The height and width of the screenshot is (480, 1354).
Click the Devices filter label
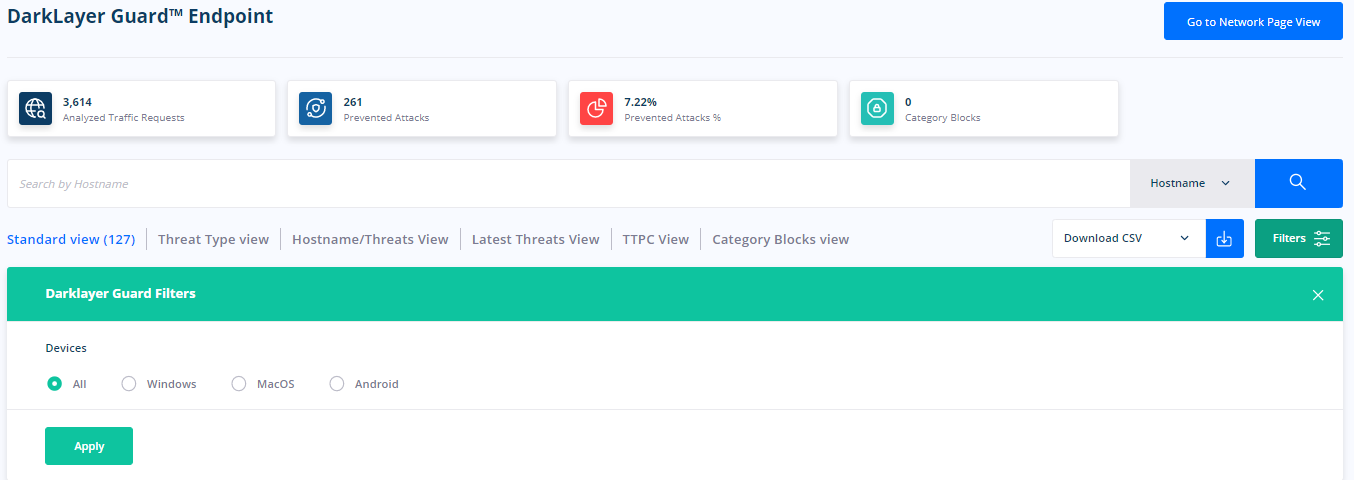point(66,348)
